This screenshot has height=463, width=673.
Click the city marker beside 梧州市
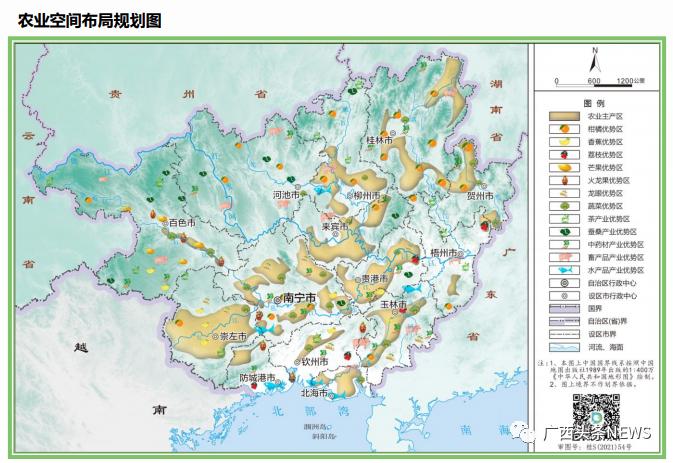click(460, 255)
